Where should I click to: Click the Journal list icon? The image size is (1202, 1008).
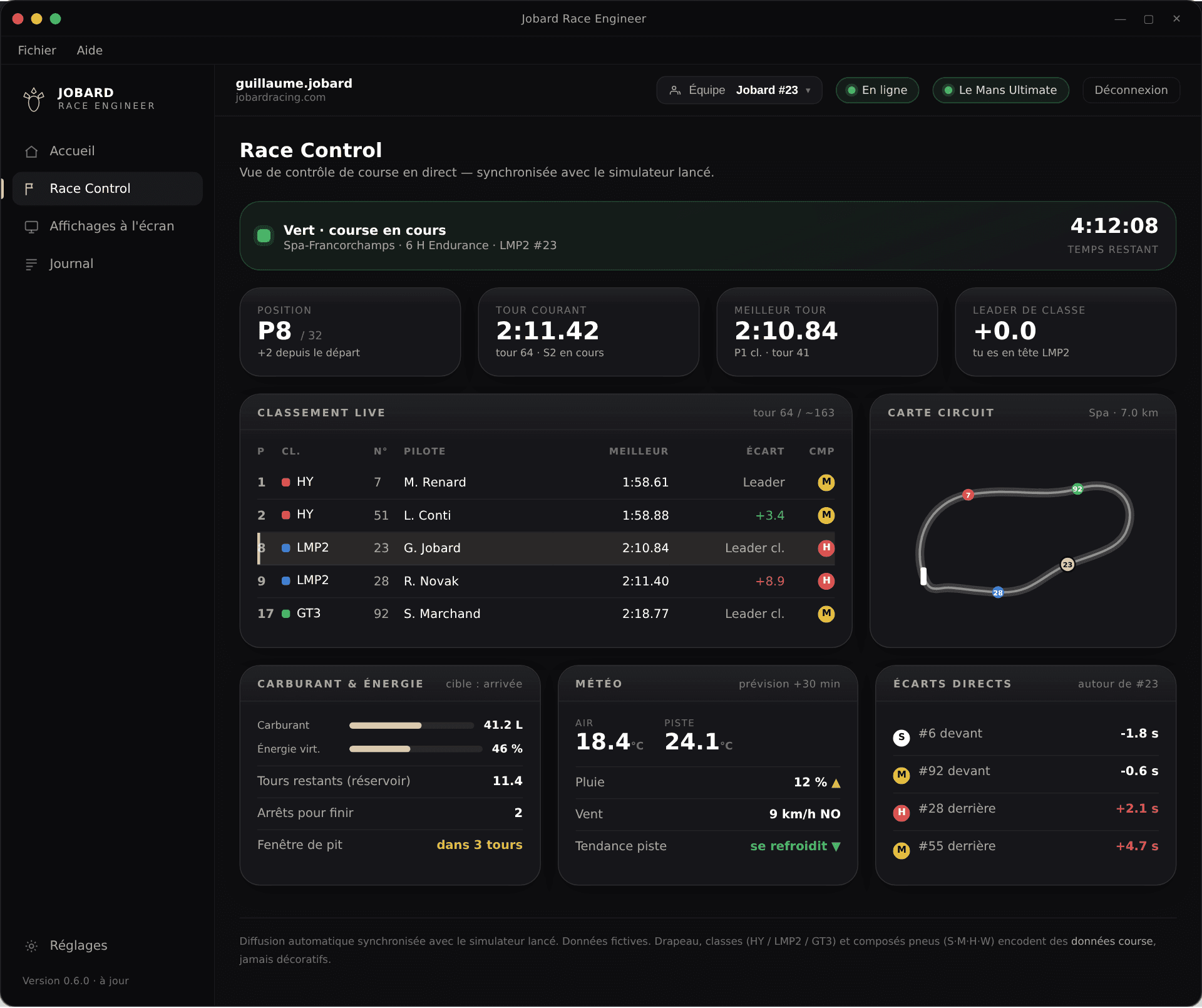pyautogui.click(x=31, y=264)
